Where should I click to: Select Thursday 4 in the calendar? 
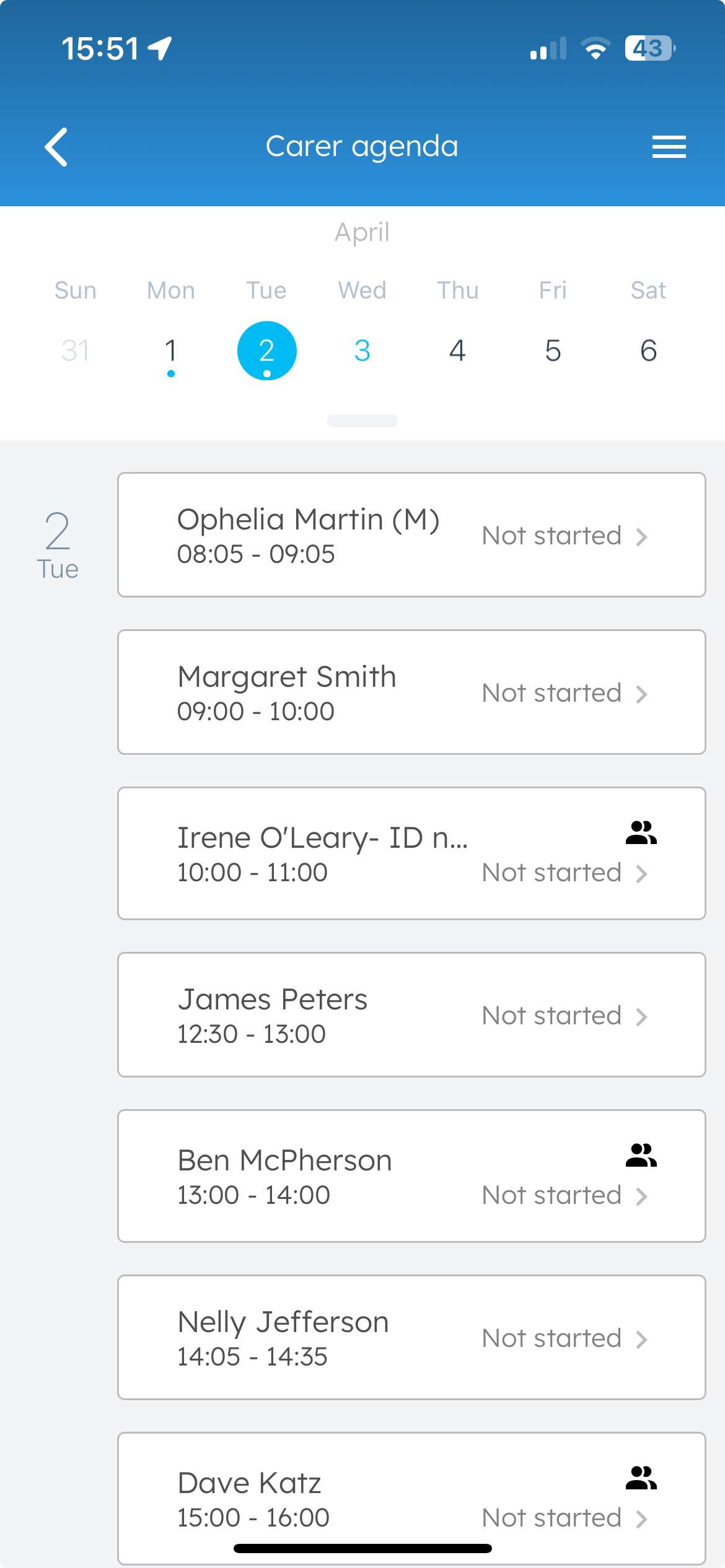(457, 351)
